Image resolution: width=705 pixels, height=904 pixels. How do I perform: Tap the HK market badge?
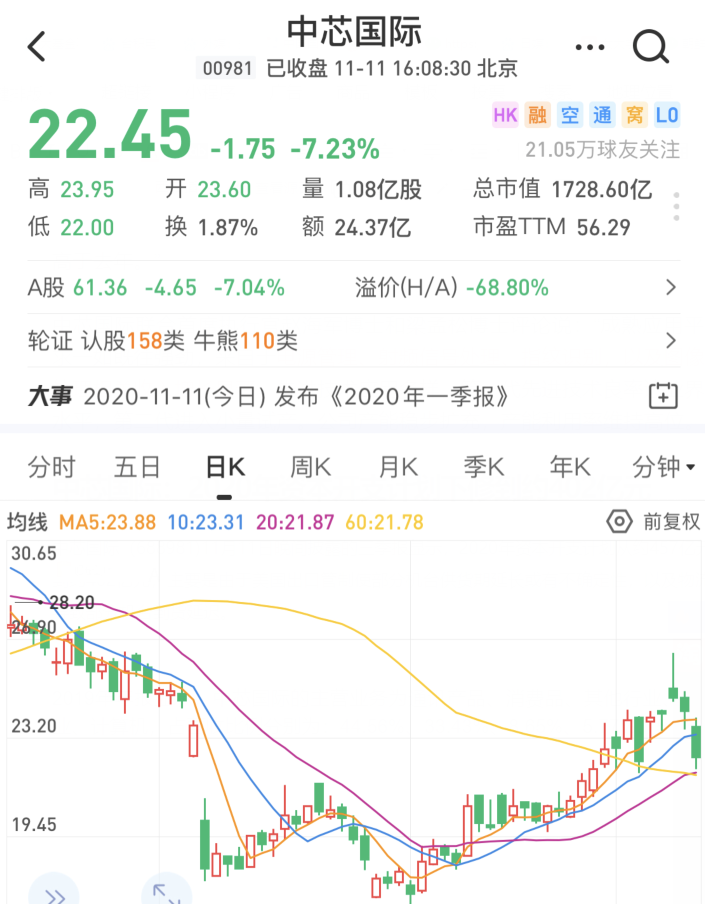[506, 115]
